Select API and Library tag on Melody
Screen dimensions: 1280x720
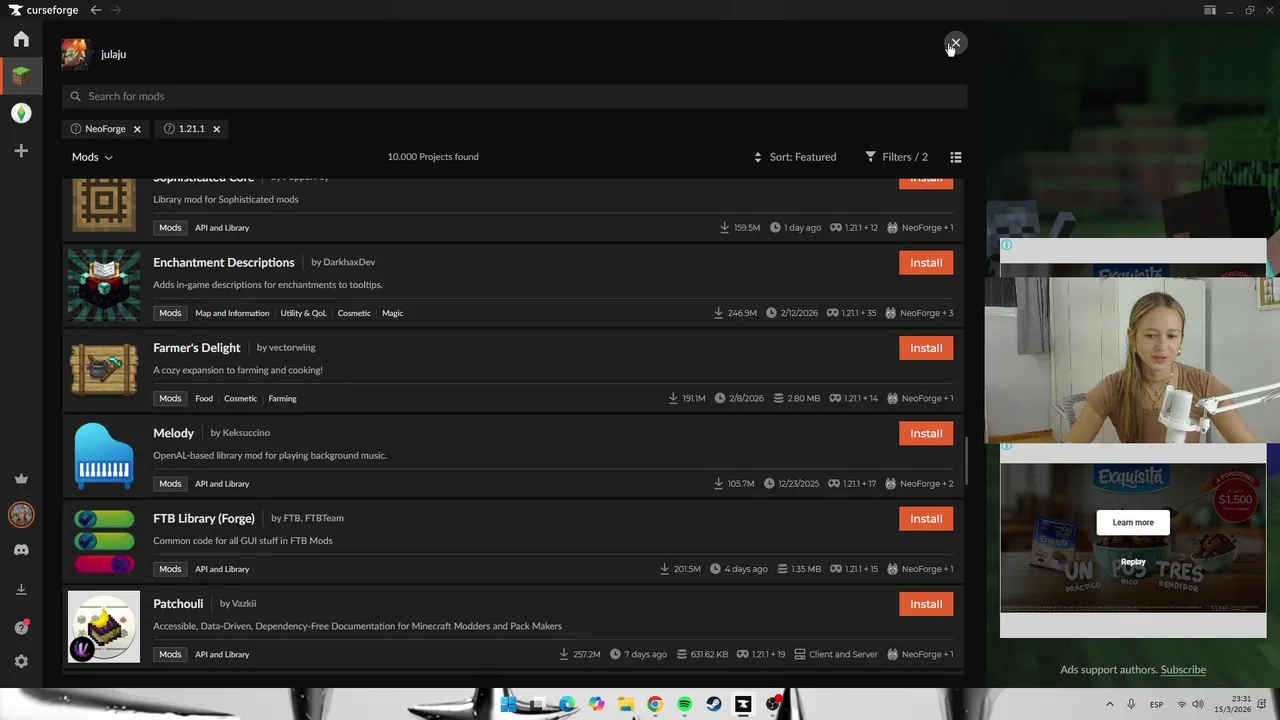[222, 484]
